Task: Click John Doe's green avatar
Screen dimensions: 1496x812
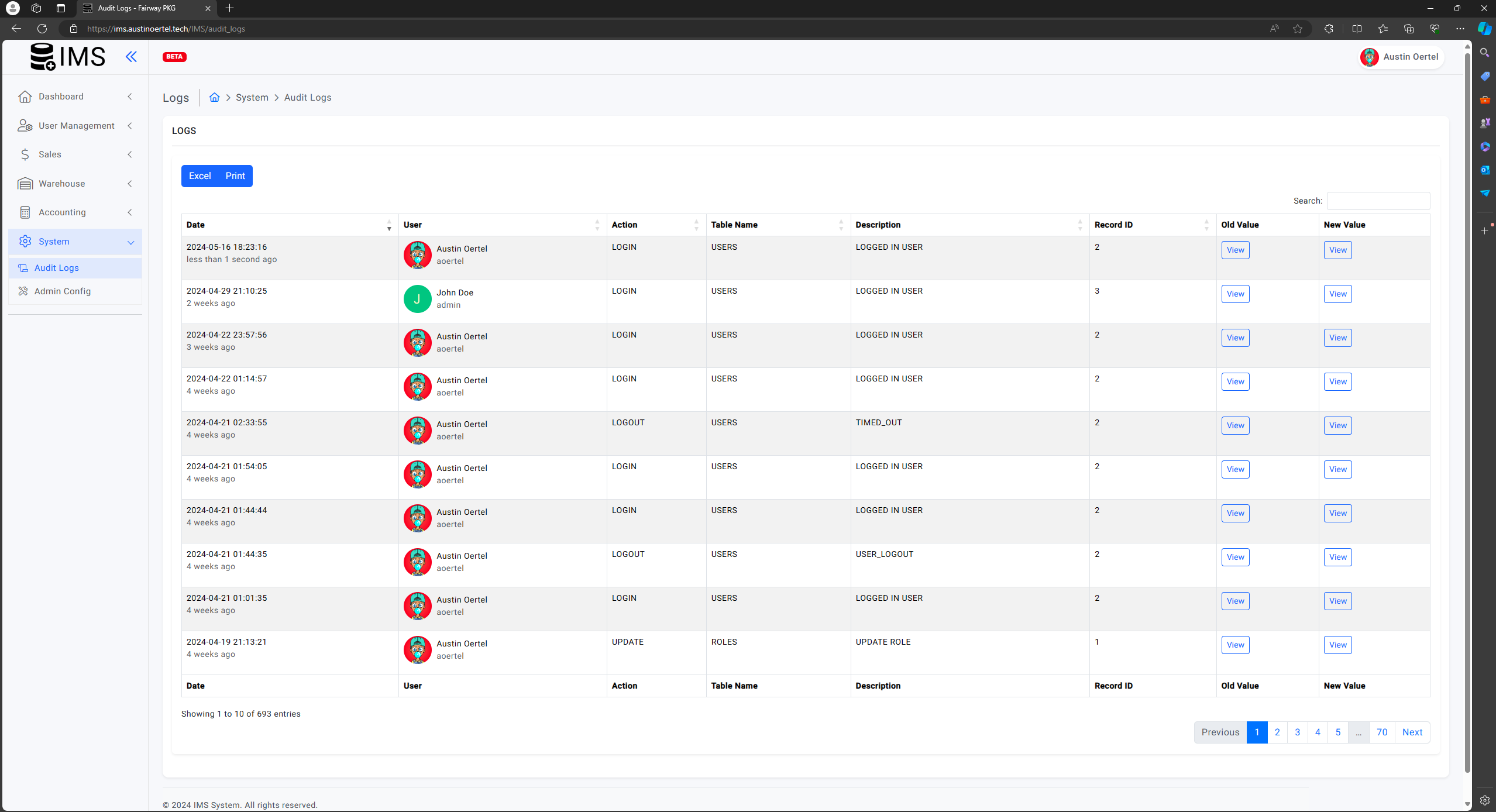Action: point(417,299)
